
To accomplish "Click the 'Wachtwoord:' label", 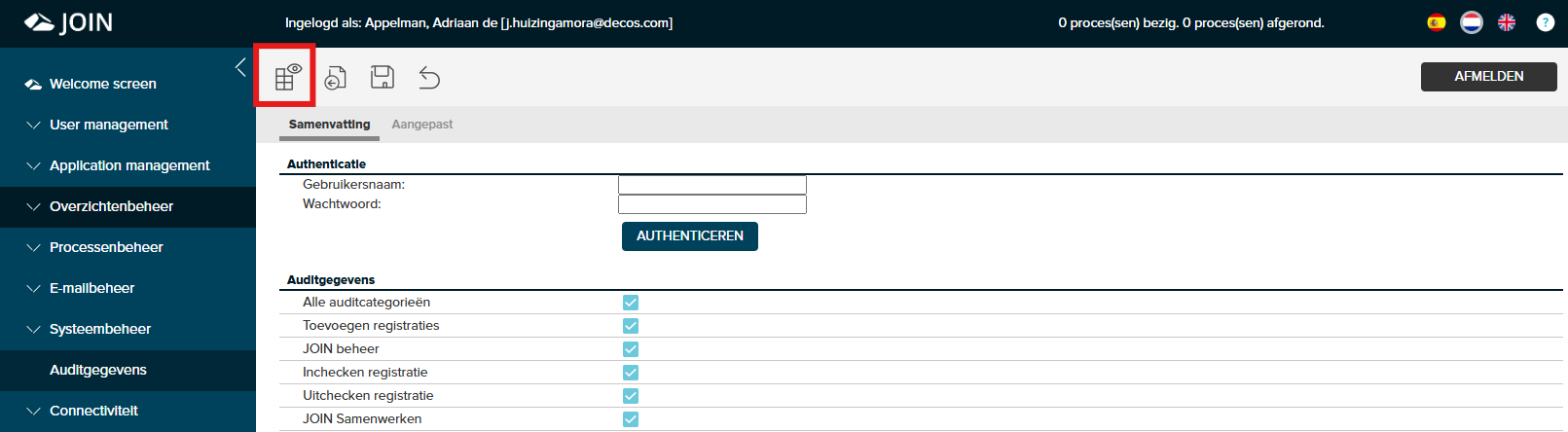I will click(342, 204).
